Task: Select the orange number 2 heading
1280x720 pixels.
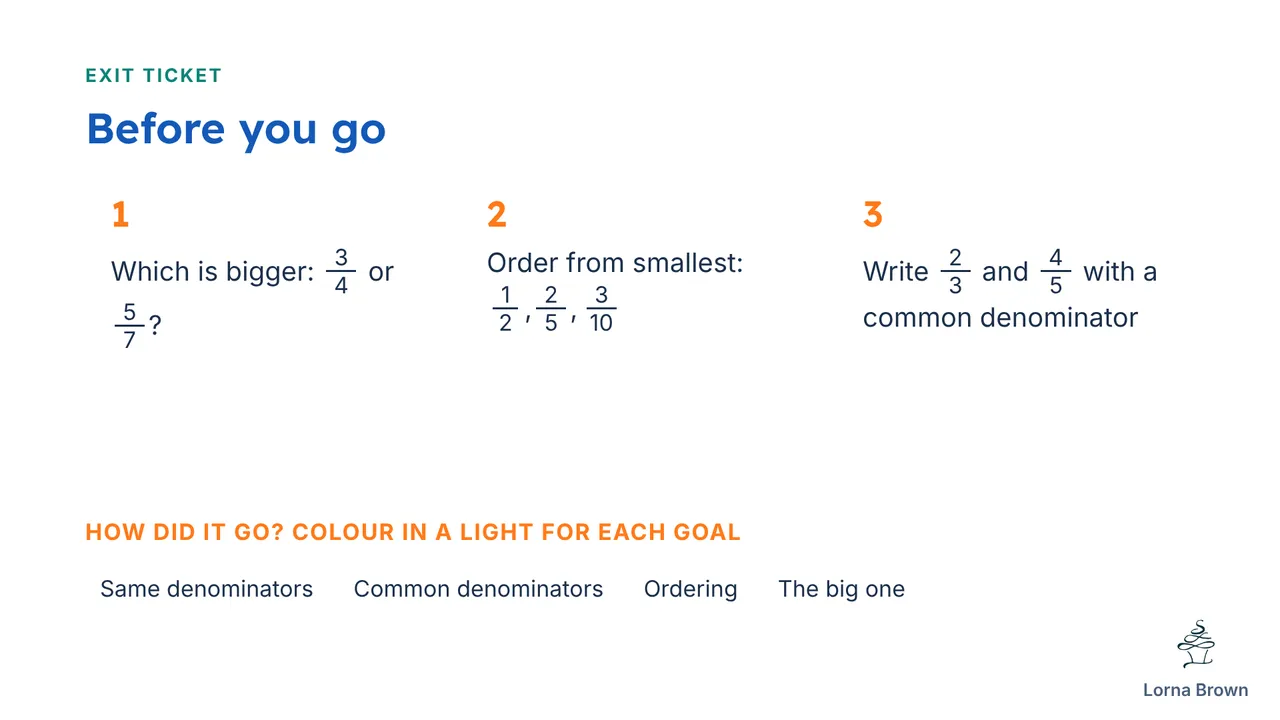Action: click(497, 215)
